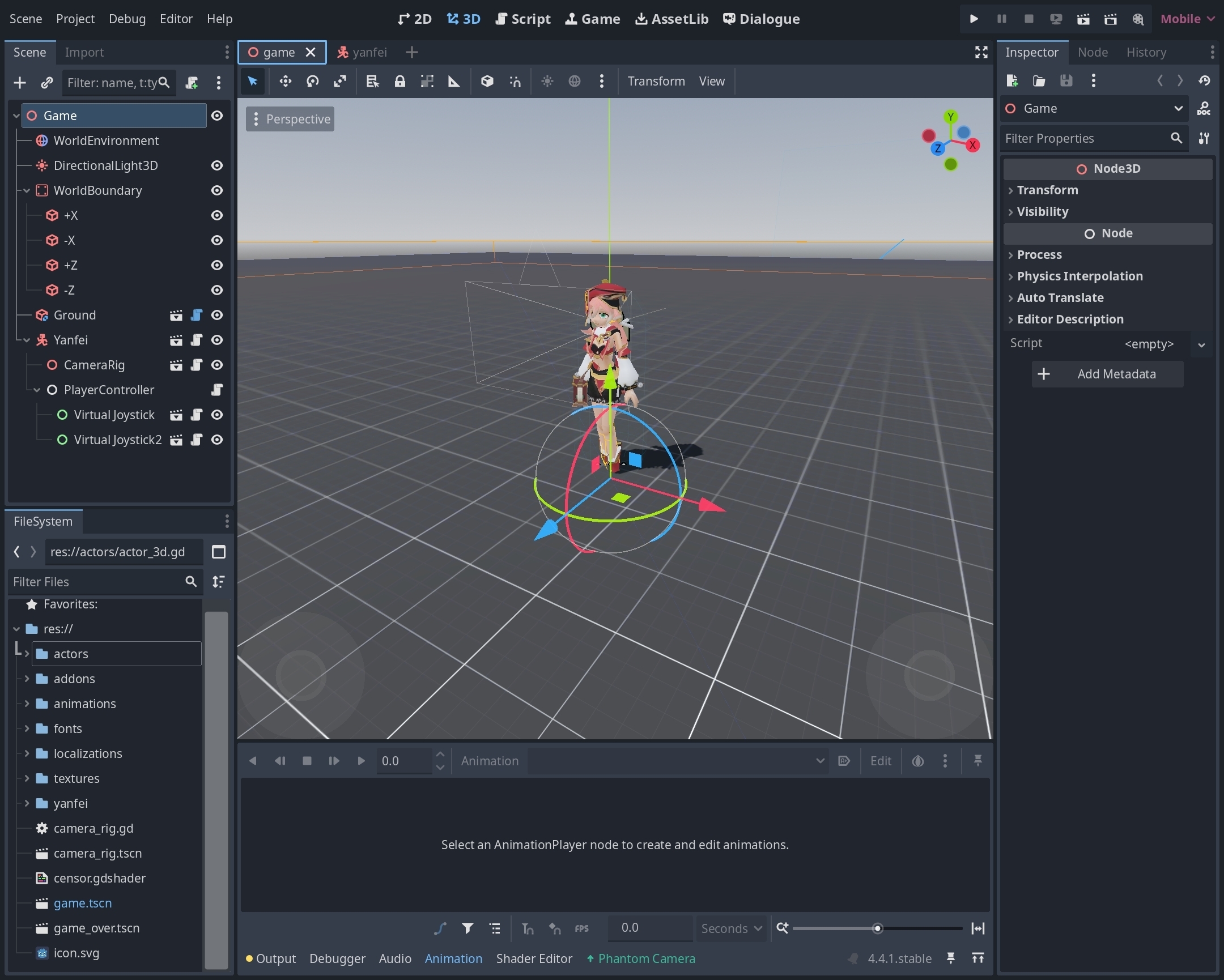This screenshot has width=1224, height=980.
Task: Open the Script empty dropdown
Action: coord(1201,344)
